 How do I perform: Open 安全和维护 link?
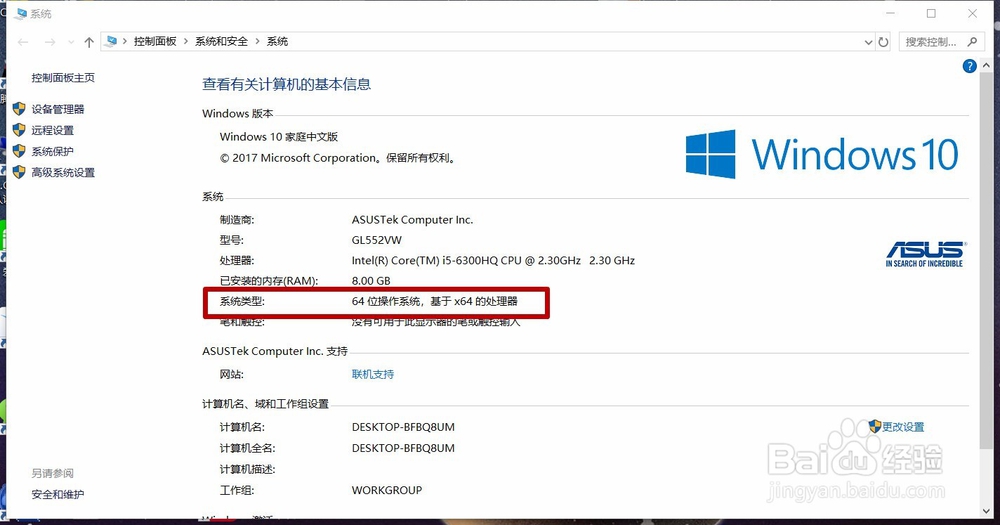click(58, 494)
